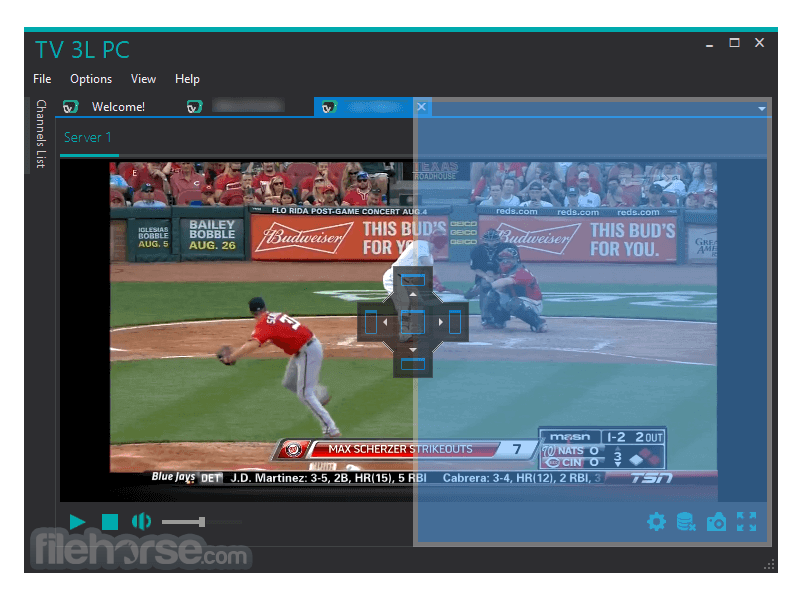
Task: Switch to the Welcome! tab
Action: coord(118,107)
